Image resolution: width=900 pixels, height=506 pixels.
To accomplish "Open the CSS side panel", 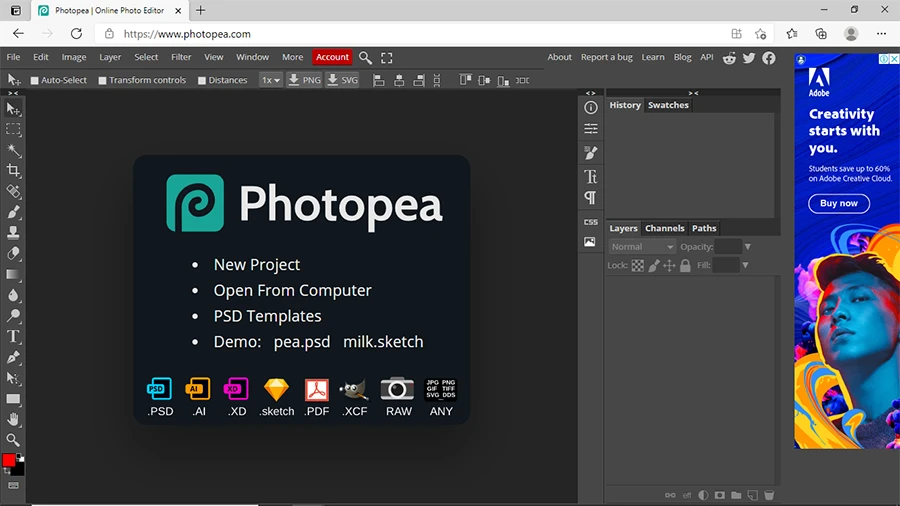I will (x=590, y=222).
